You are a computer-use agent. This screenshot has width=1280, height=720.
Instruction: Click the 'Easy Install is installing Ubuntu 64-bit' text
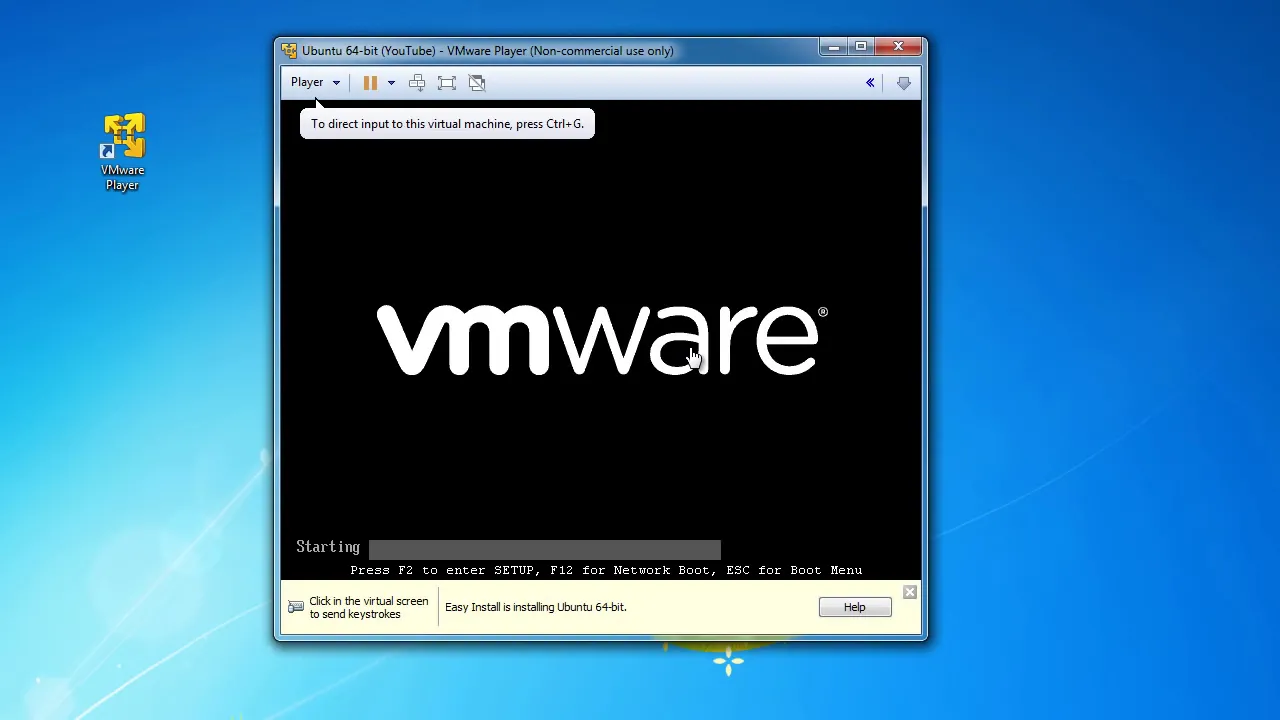pos(536,607)
